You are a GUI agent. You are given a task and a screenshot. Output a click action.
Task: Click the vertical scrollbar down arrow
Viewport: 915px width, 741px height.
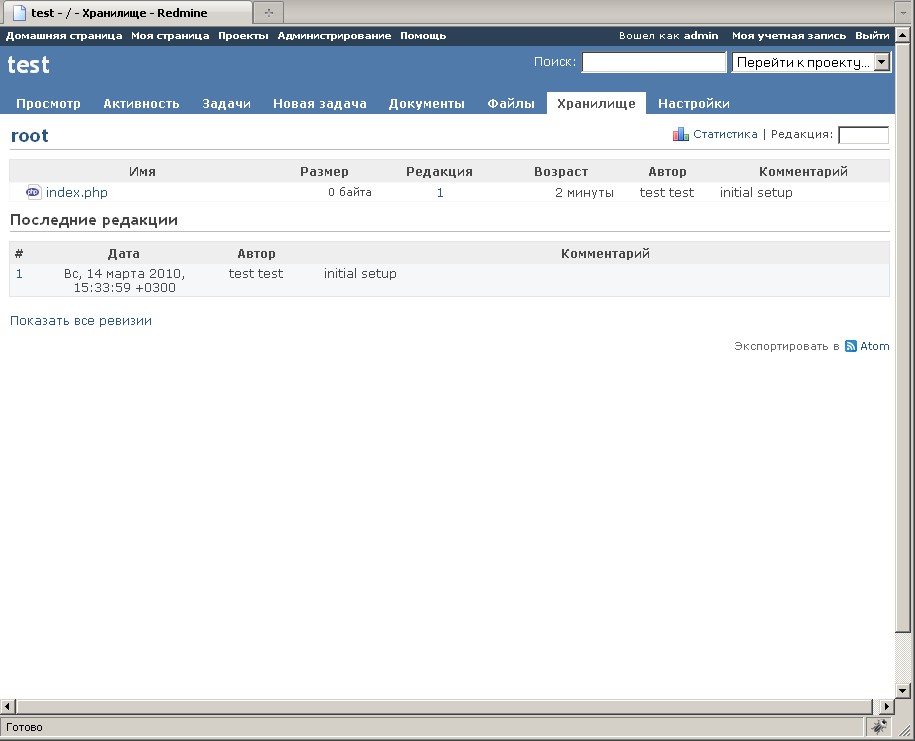902,690
